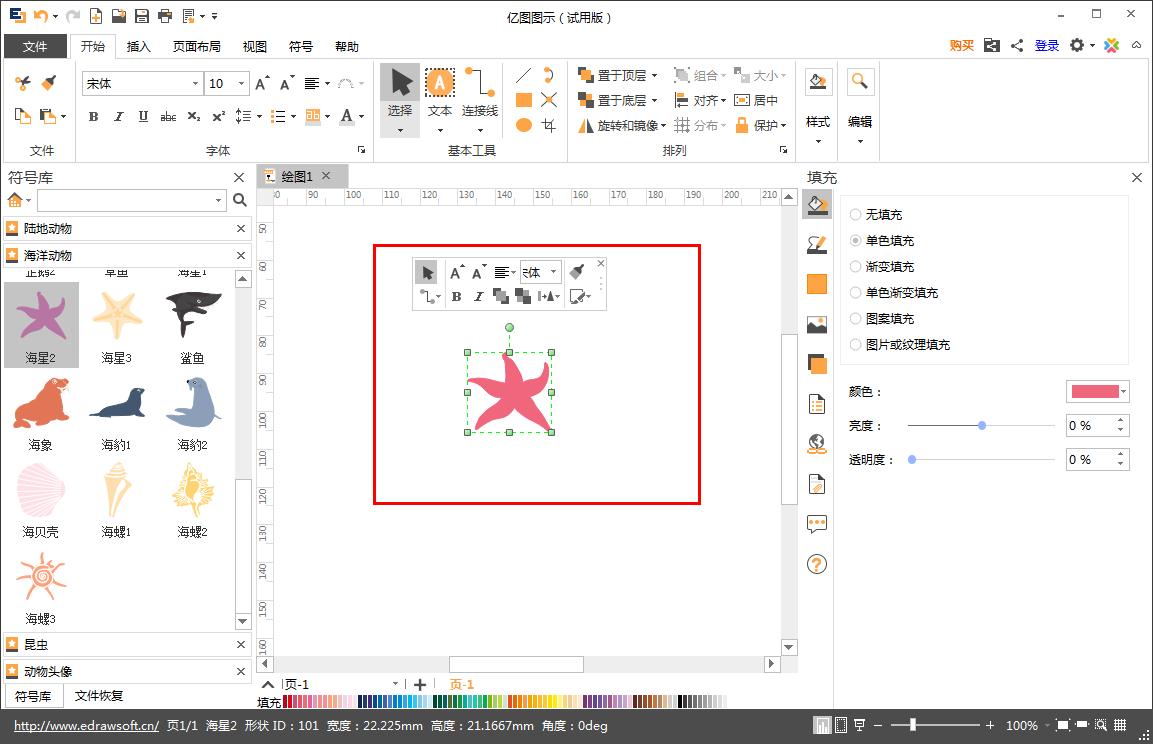Open the 旋转和镜像 dropdown

tap(664, 124)
